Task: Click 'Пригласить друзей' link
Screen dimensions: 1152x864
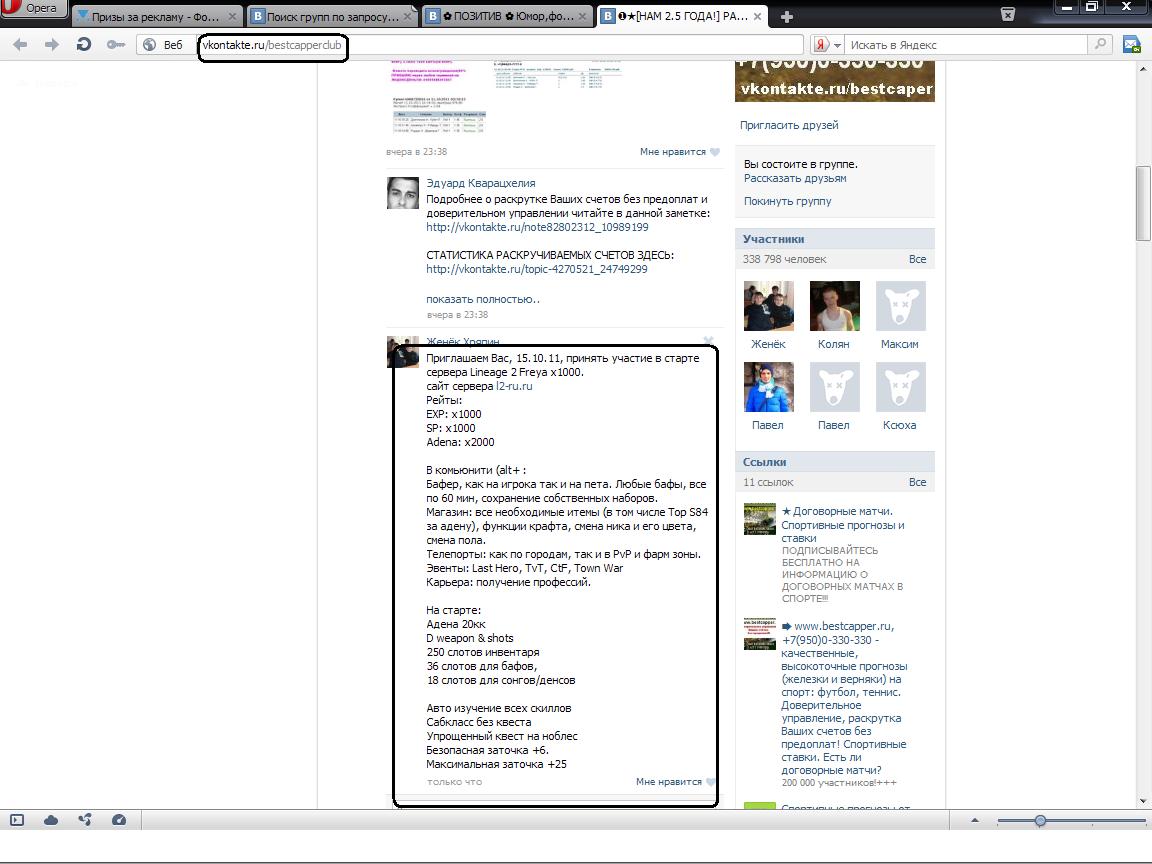Action: click(x=789, y=125)
